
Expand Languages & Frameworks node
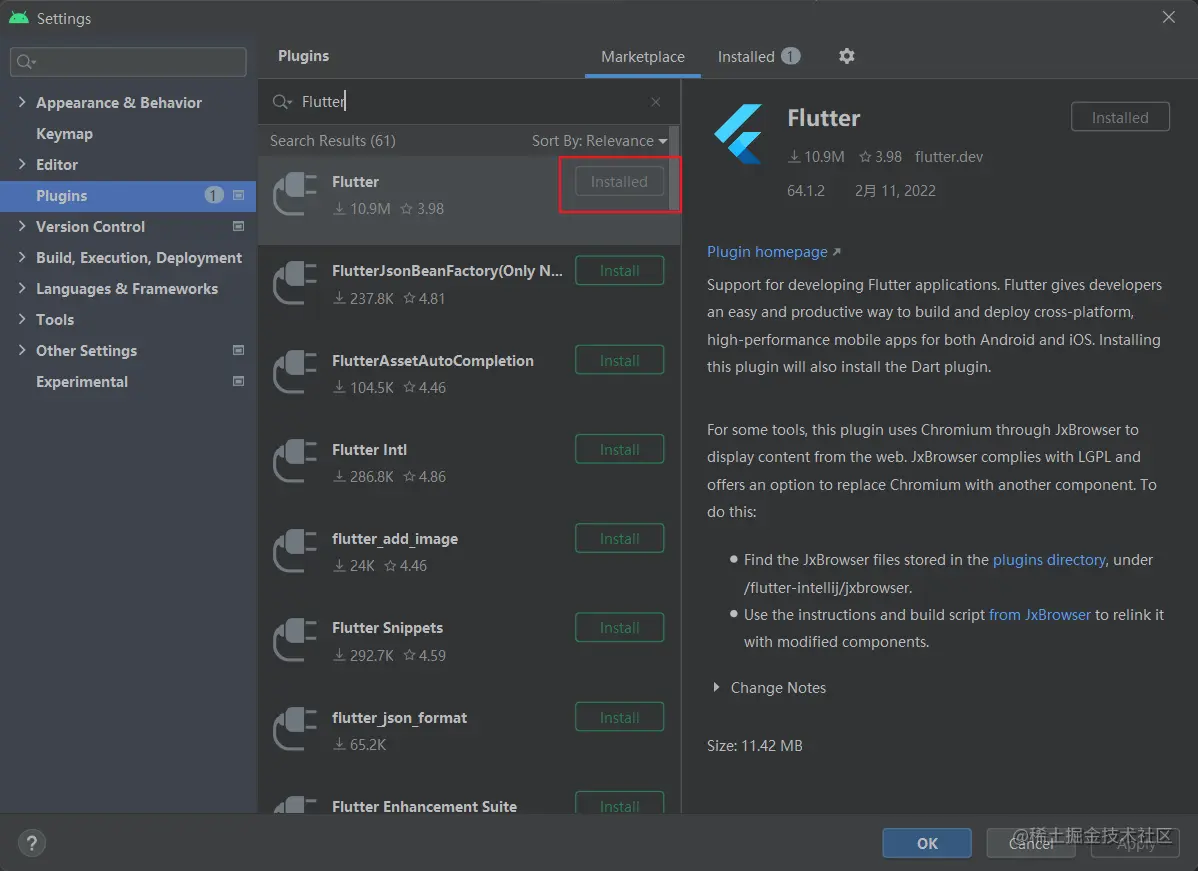pos(21,288)
